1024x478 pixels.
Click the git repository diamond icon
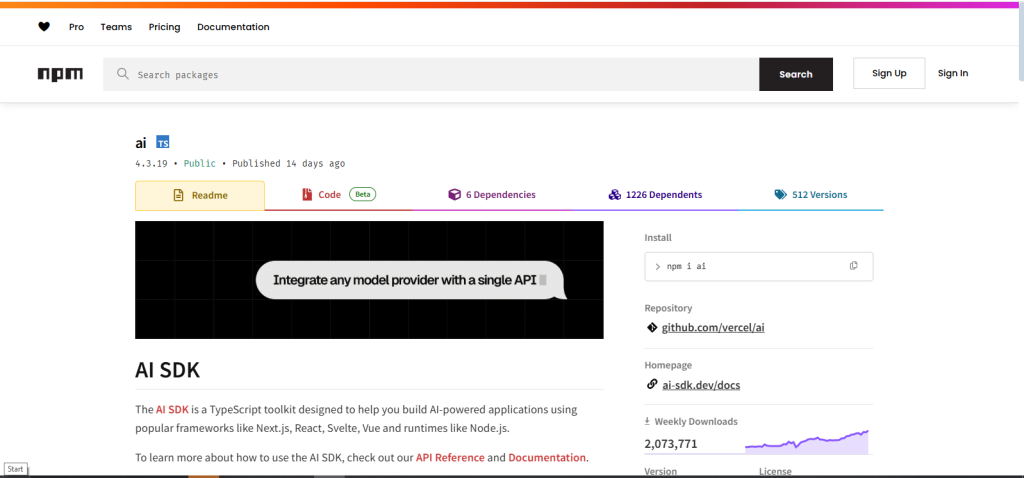click(x=651, y=327)
